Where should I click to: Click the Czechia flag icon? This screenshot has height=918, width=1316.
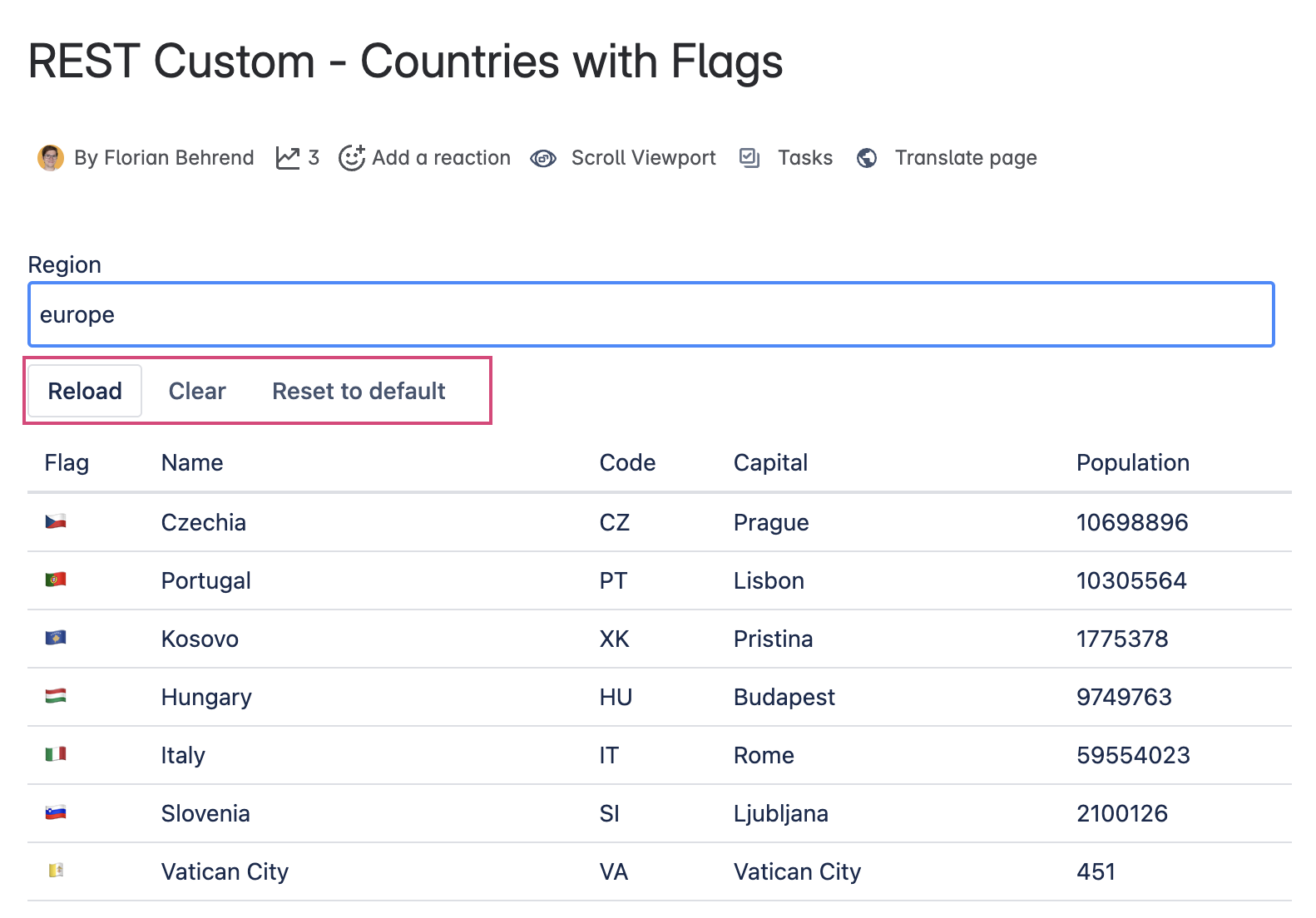coord(56,522)
